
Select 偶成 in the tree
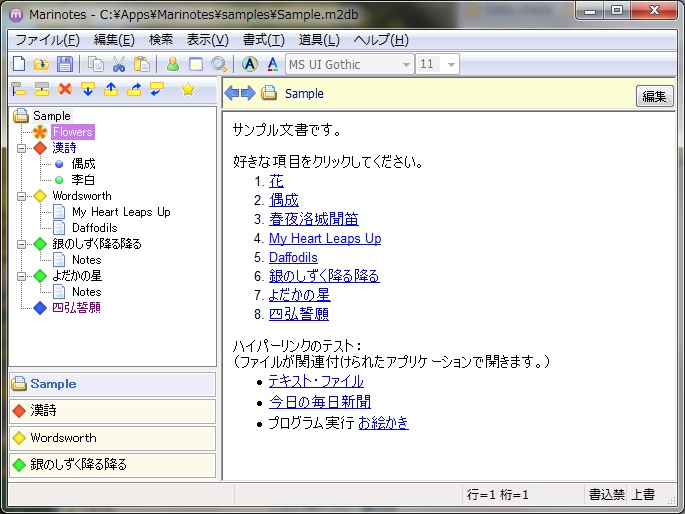(x=83, y=164)
